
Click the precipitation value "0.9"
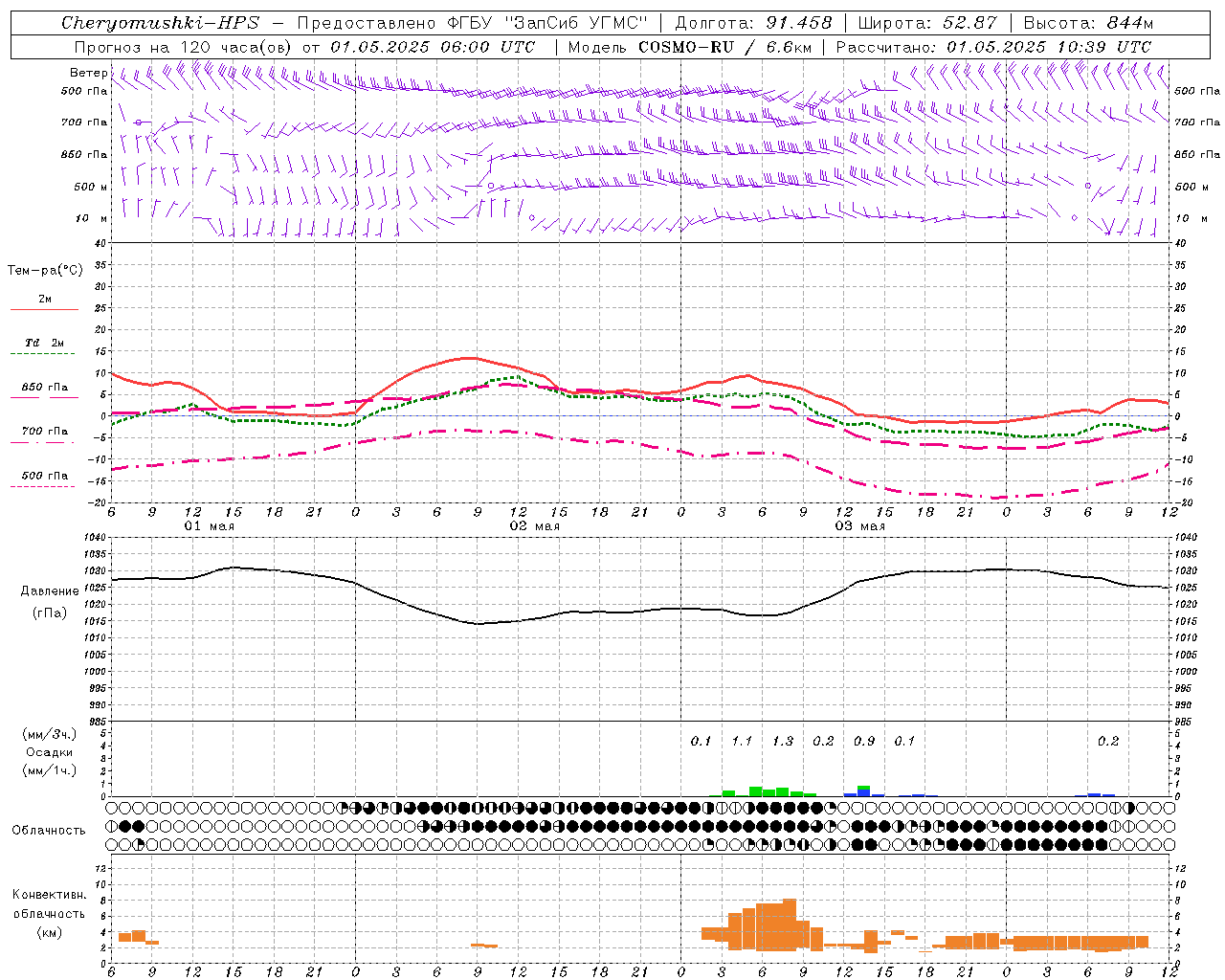[864, 741]
